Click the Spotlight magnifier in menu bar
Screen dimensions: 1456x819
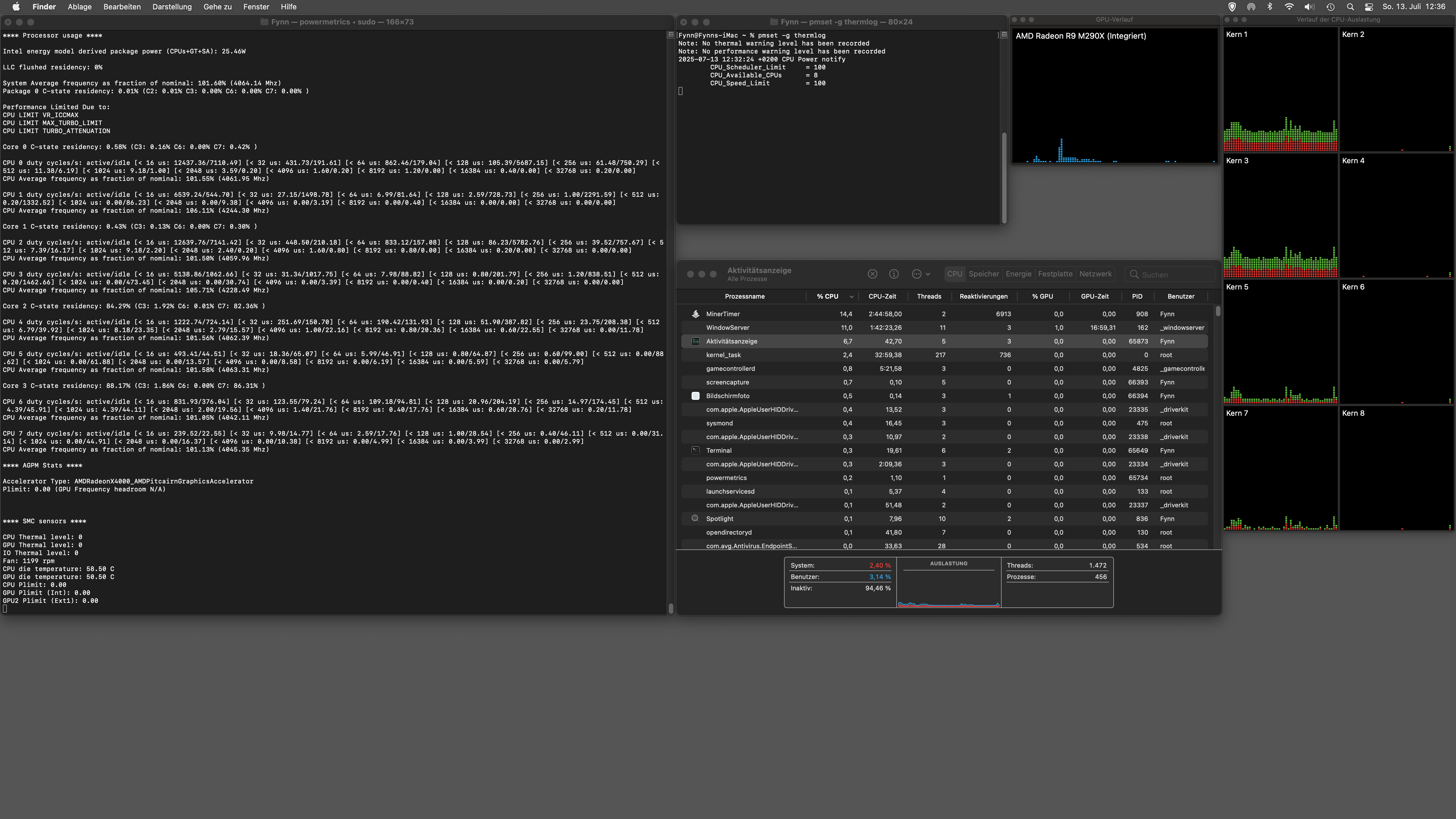pyautogui.click(x=1350, y=7)
